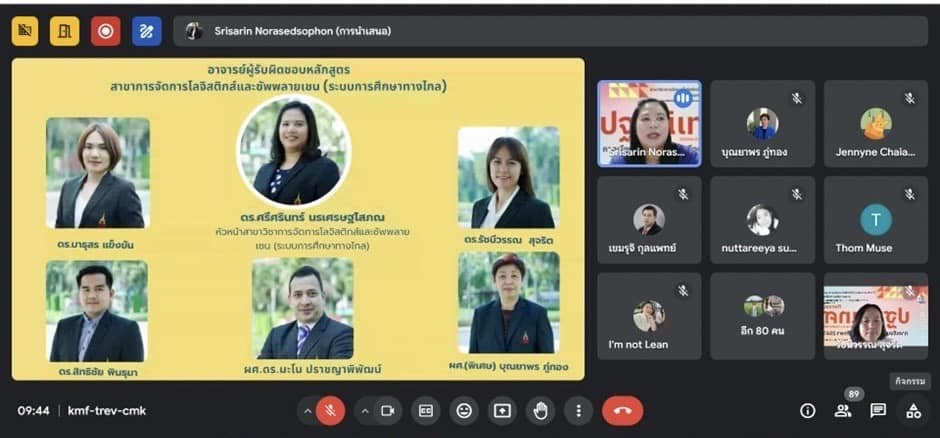Open the three-dot more options menu
Viewport: 940px width, 438px height.
click(x=578, y=410)
